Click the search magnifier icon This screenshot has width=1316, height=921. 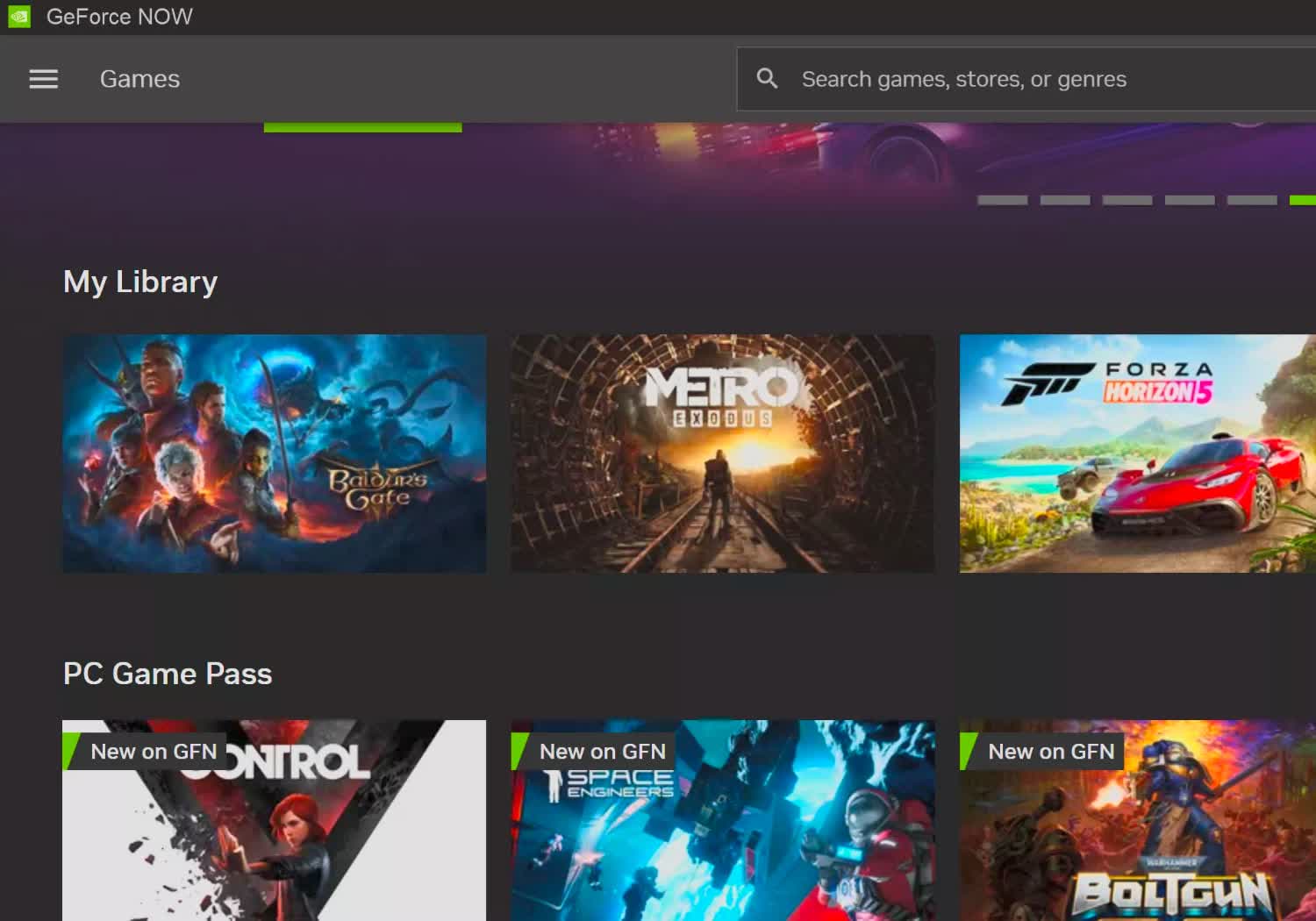click(x=768, y=79)
